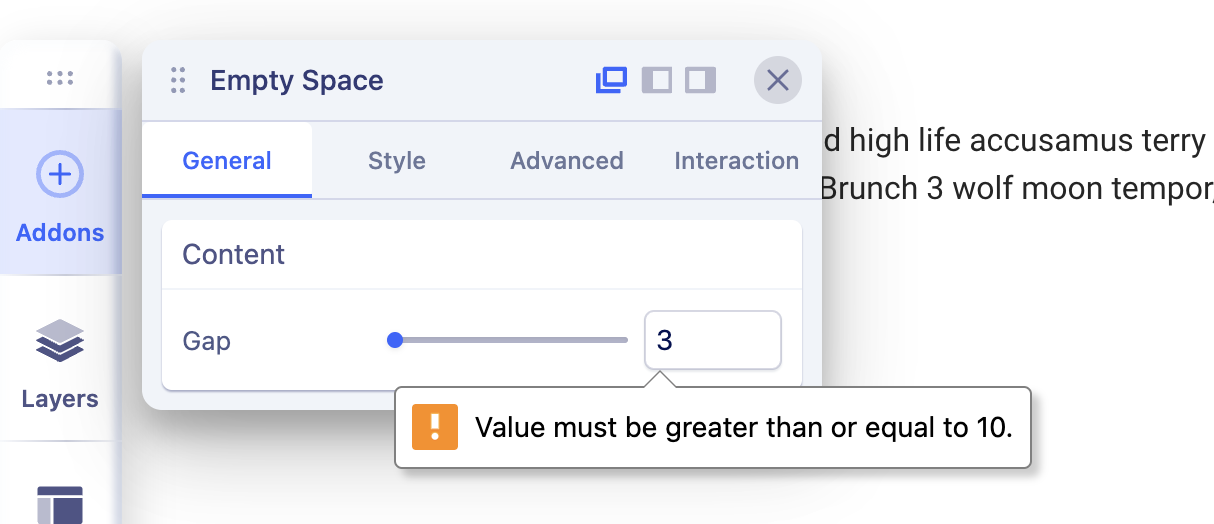The image size is (1214, 524).
Task: Click the Gap slider handle
Action: point(395,340)
